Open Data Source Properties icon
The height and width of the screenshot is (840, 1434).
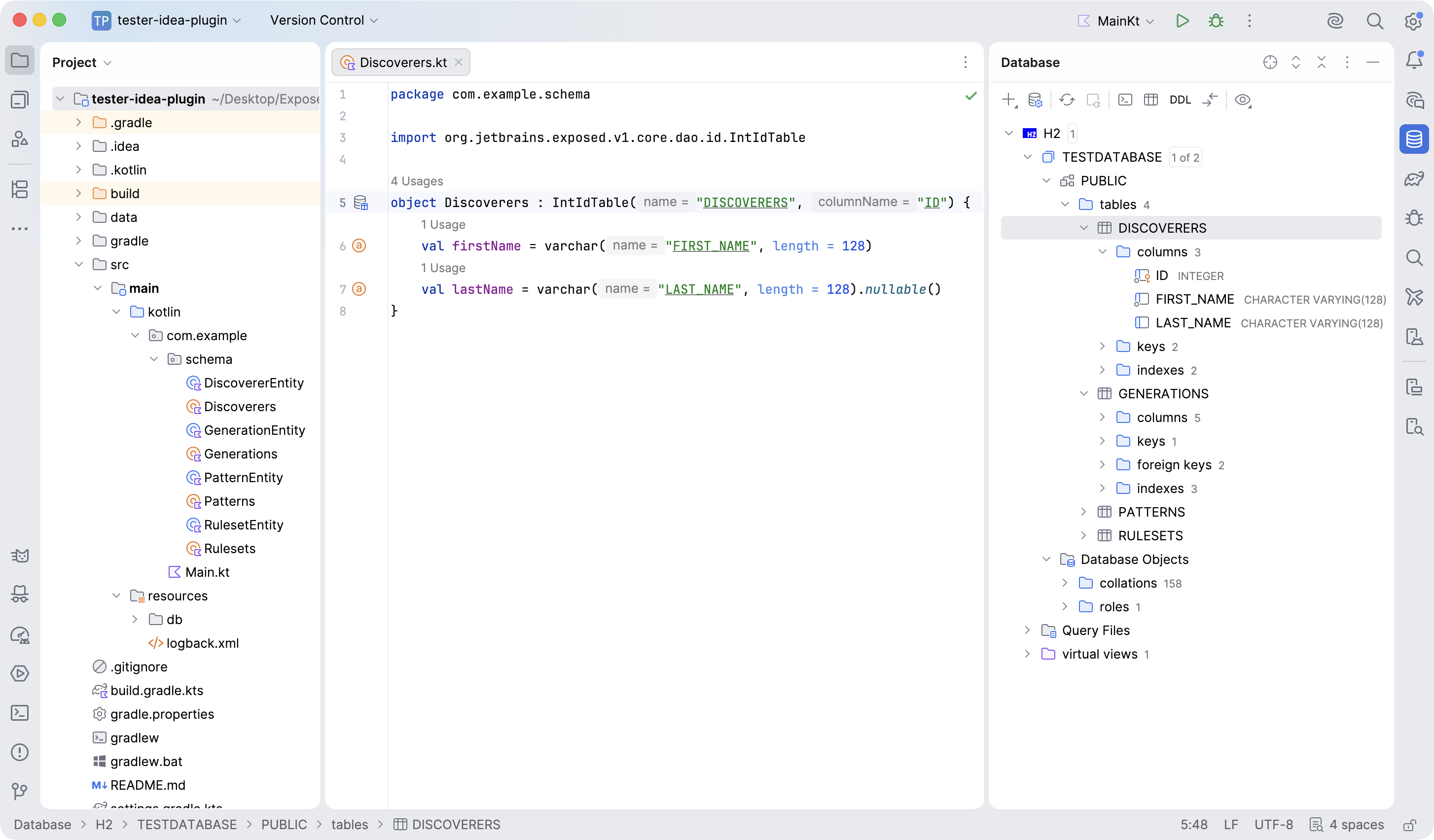coord(1035,100)
